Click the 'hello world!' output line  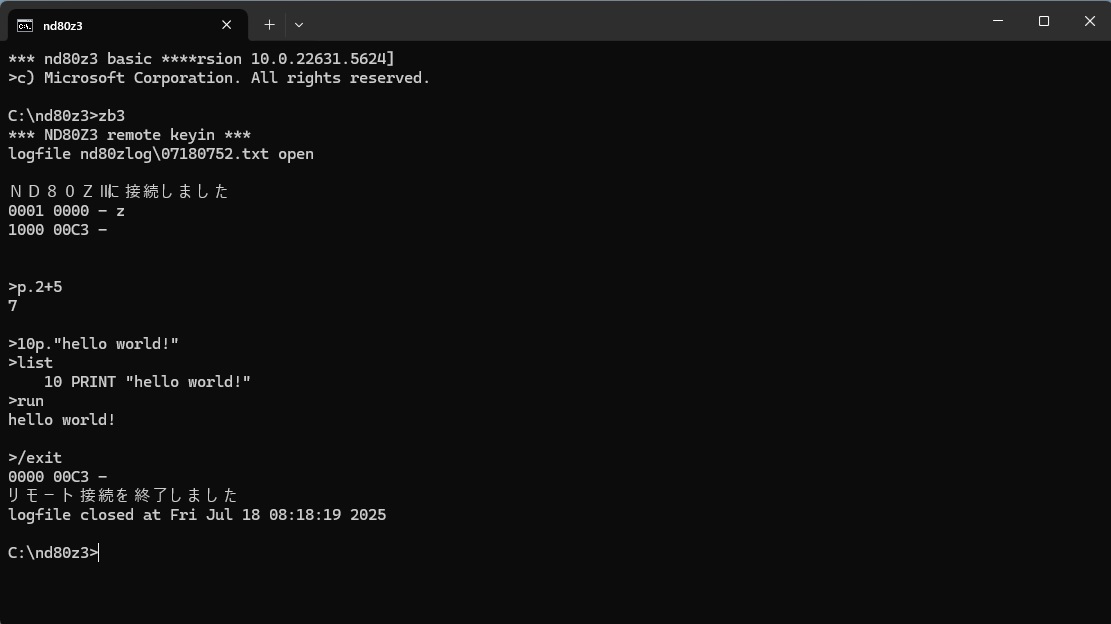tap(62, 420)
